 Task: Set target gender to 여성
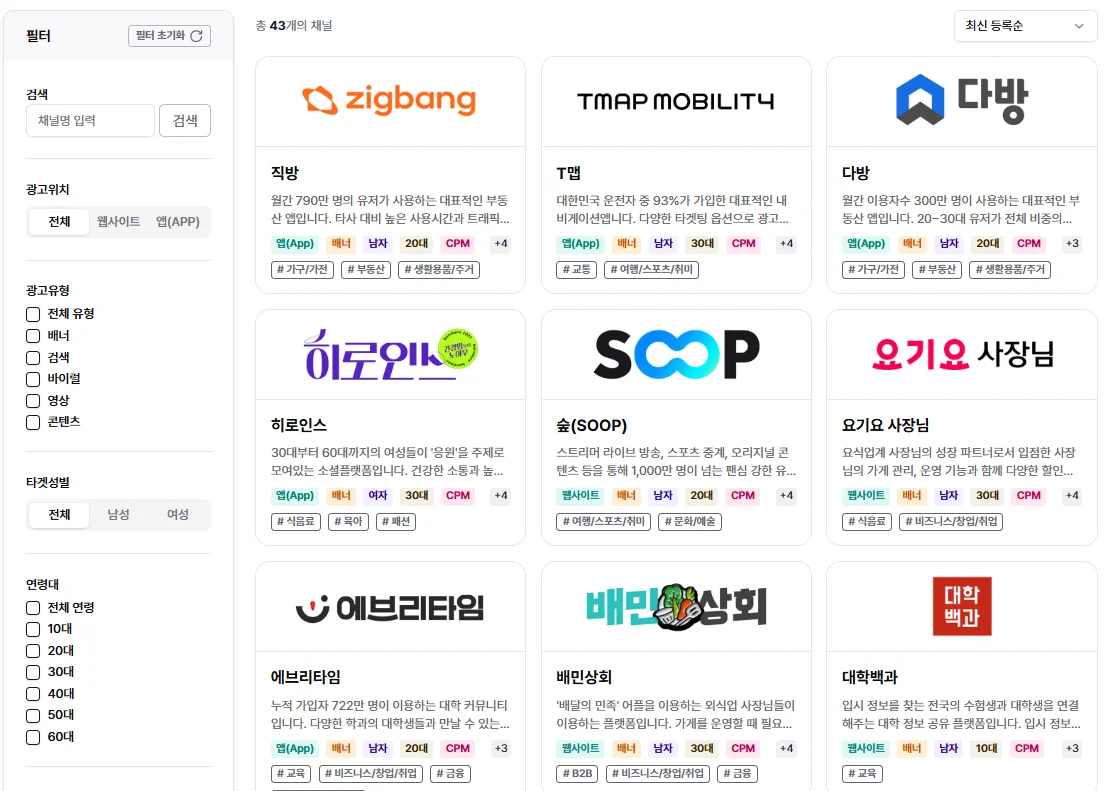click(x=177, y=515)
